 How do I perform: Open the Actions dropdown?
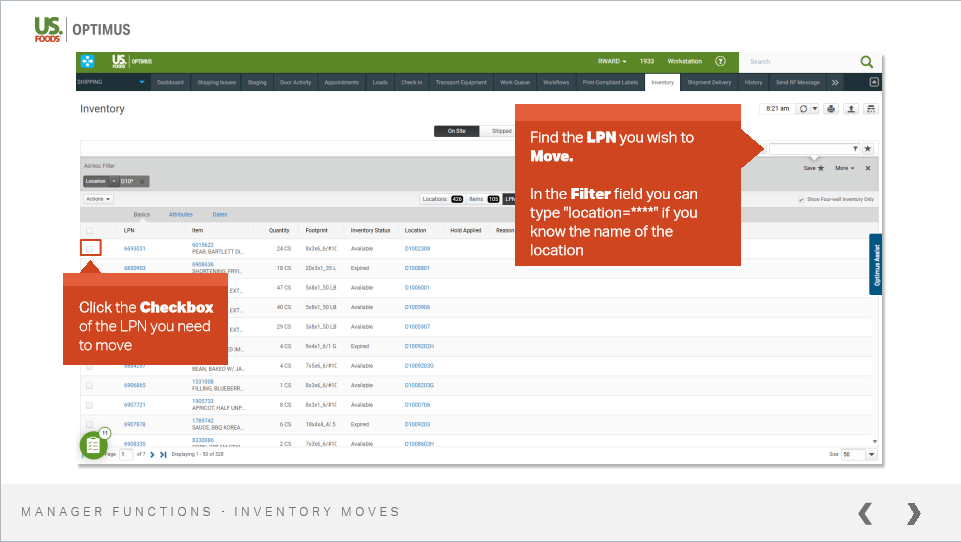98,199
